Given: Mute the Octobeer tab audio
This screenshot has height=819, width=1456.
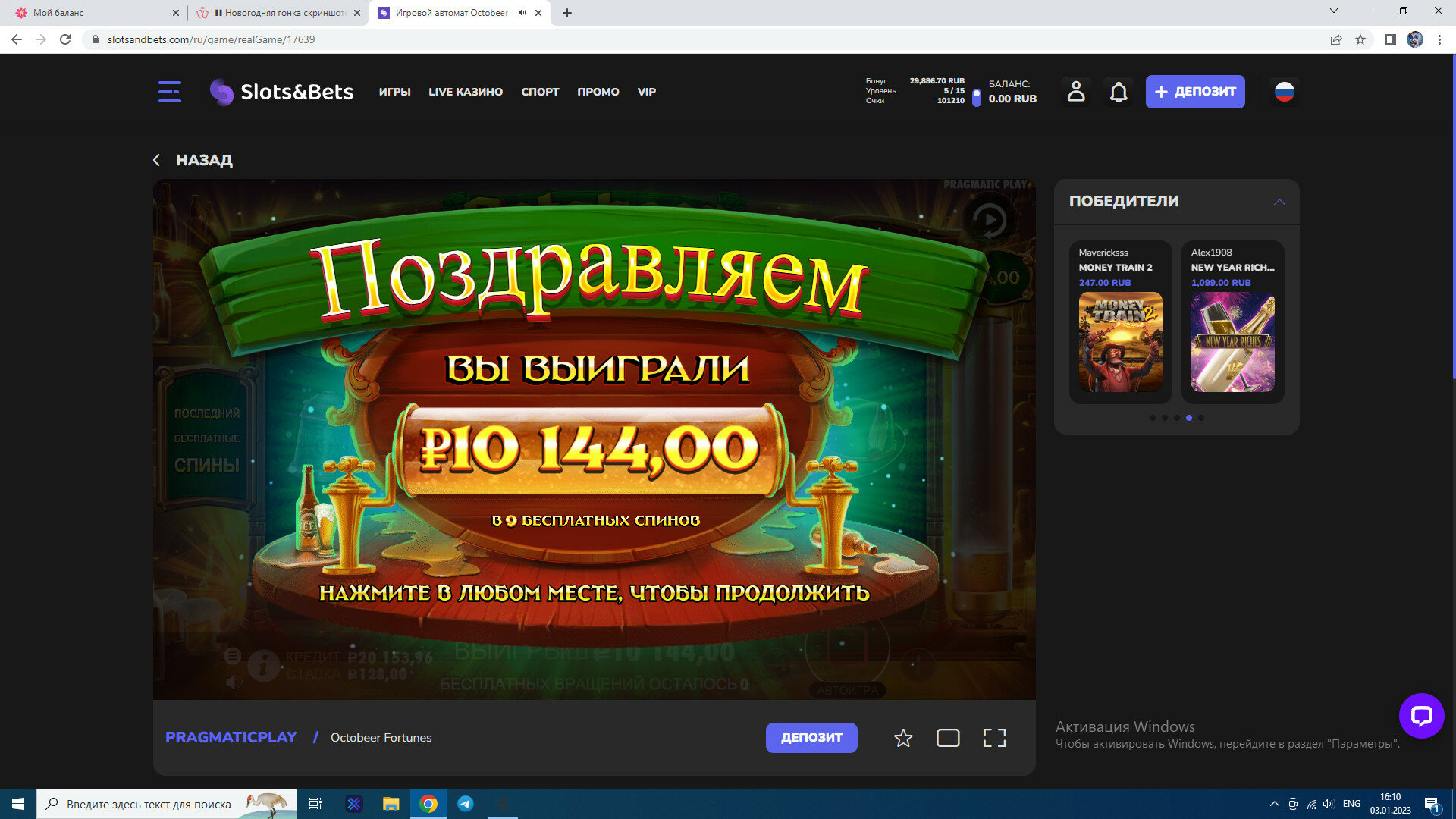Looking at the screenshot, I should click(522, 13).
